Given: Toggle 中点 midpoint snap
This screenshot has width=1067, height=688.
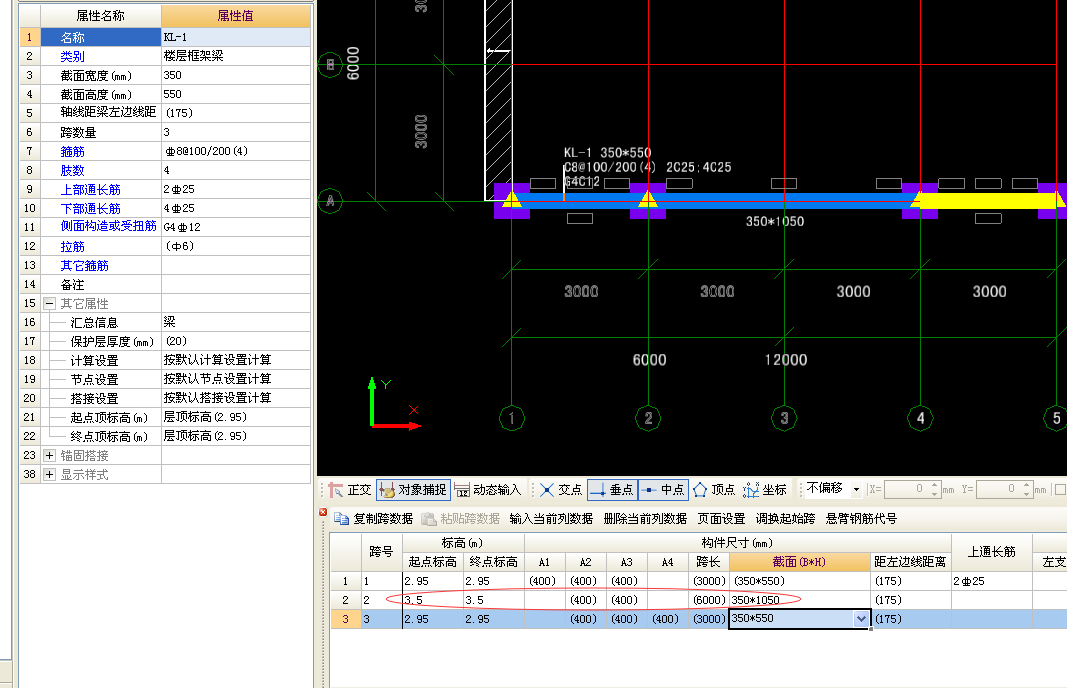Looking at the screenshot, I should pyautogui.click(x=663, y=490).
